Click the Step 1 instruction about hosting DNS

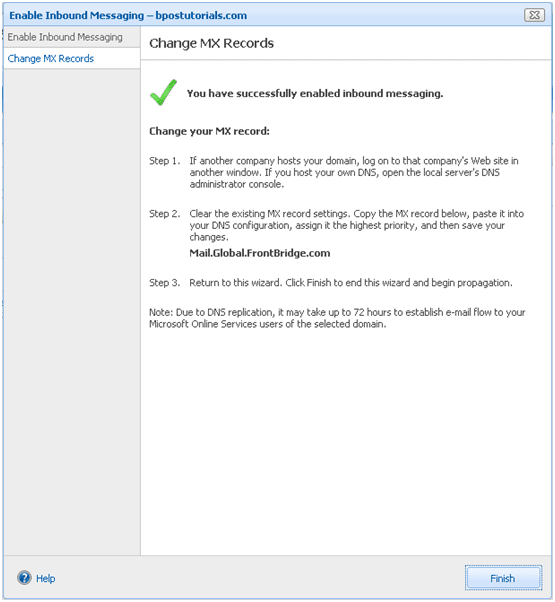point(354,172)
